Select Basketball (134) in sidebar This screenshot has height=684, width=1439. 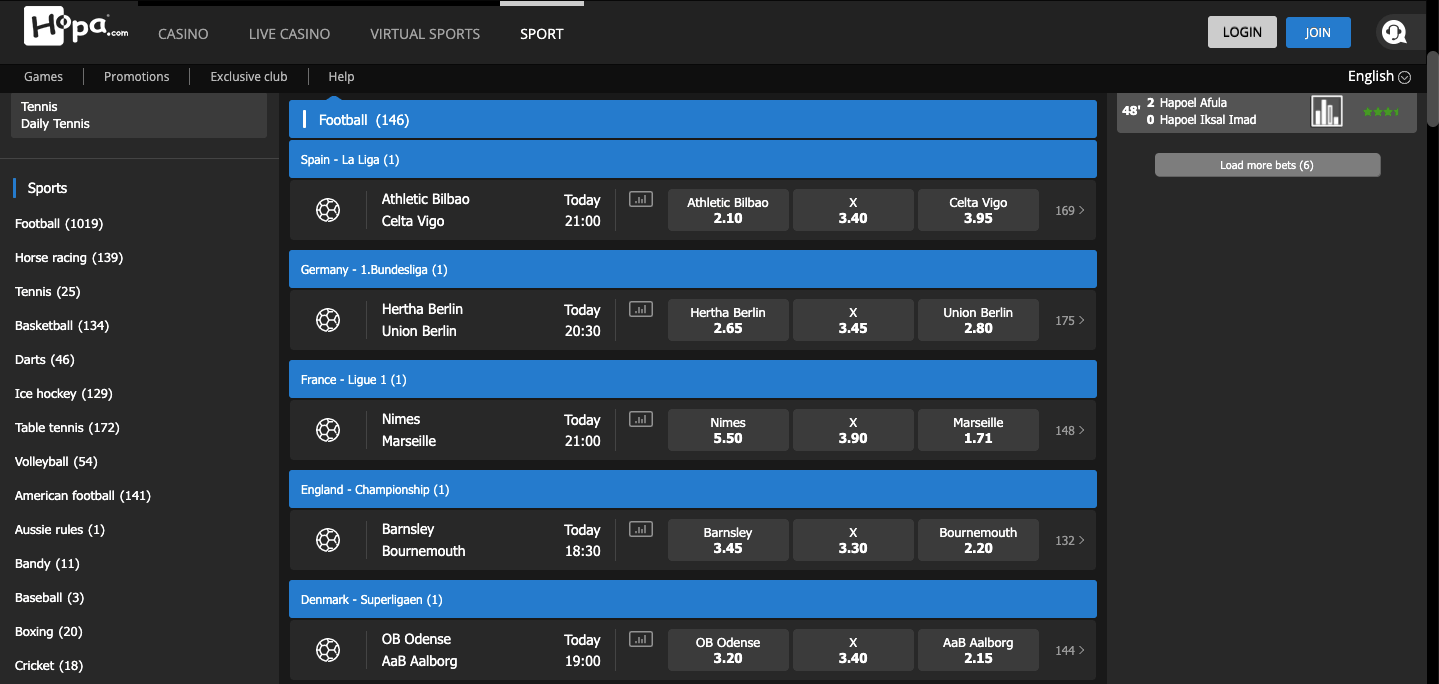(x=62, y=326)
